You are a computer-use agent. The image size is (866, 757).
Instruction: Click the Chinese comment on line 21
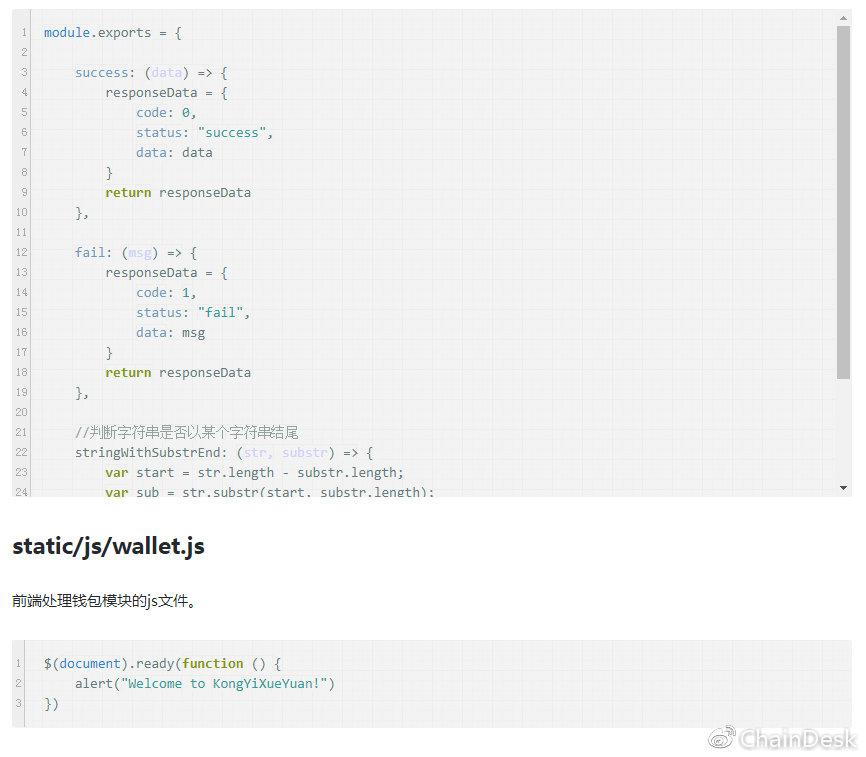click(x=187, y=432)
